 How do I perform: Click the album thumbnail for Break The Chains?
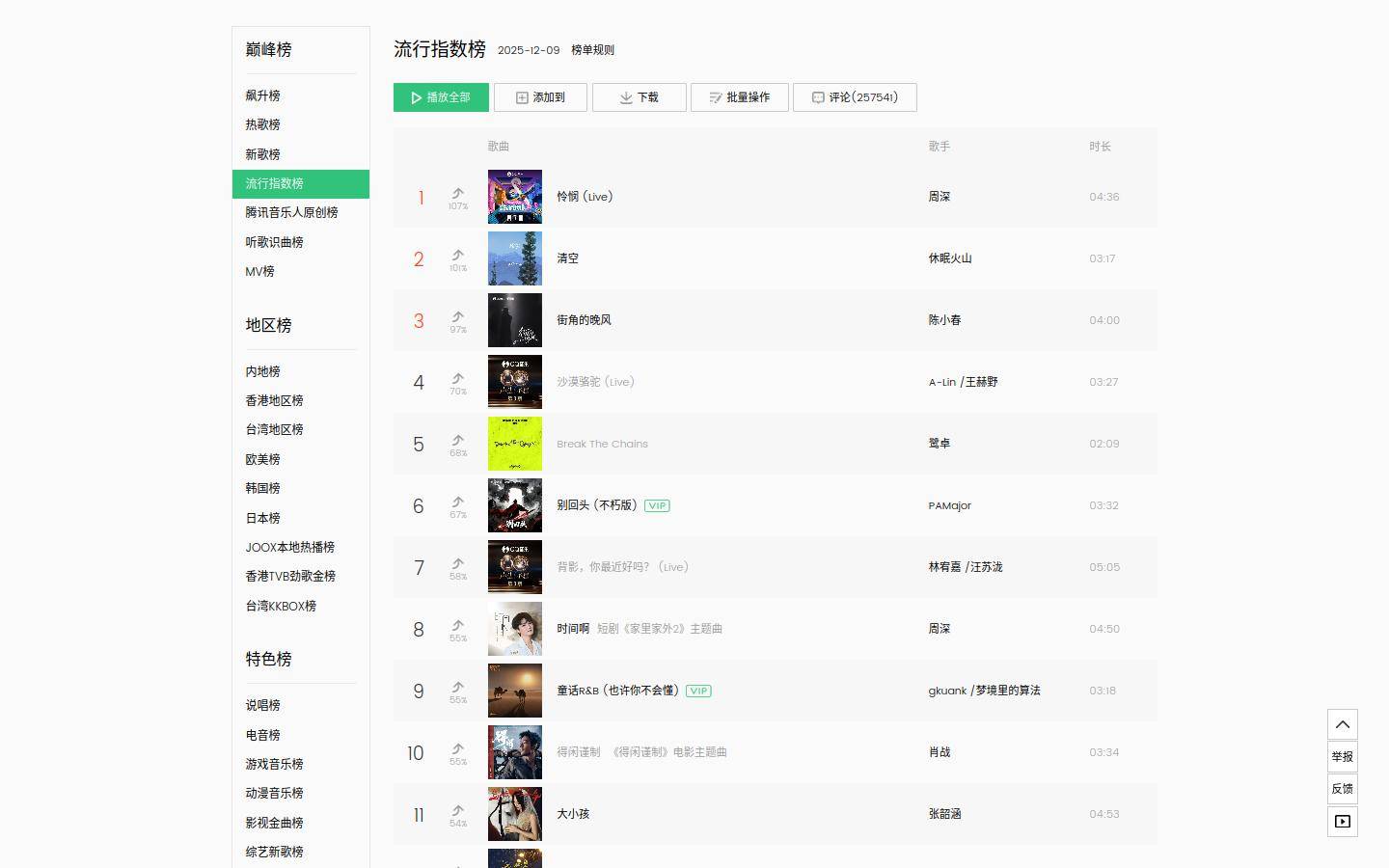[x=515, y=444]
